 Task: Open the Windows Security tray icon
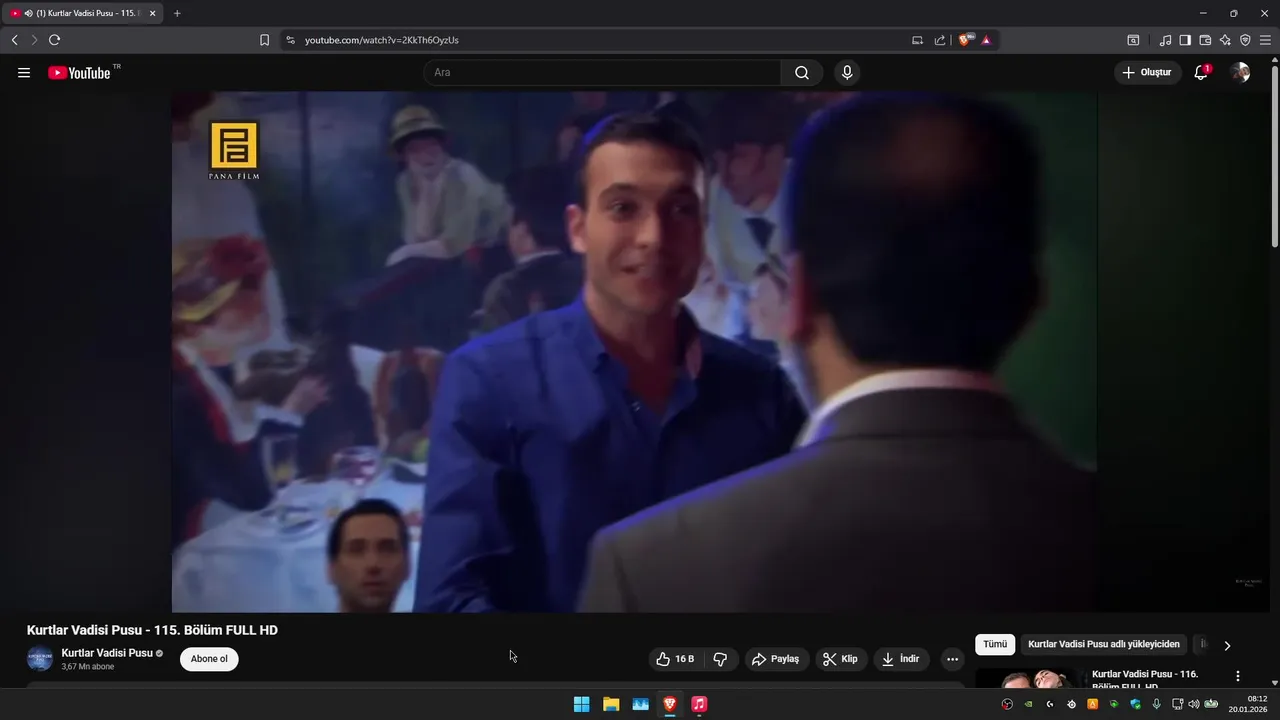click(x=1135, y=704)
